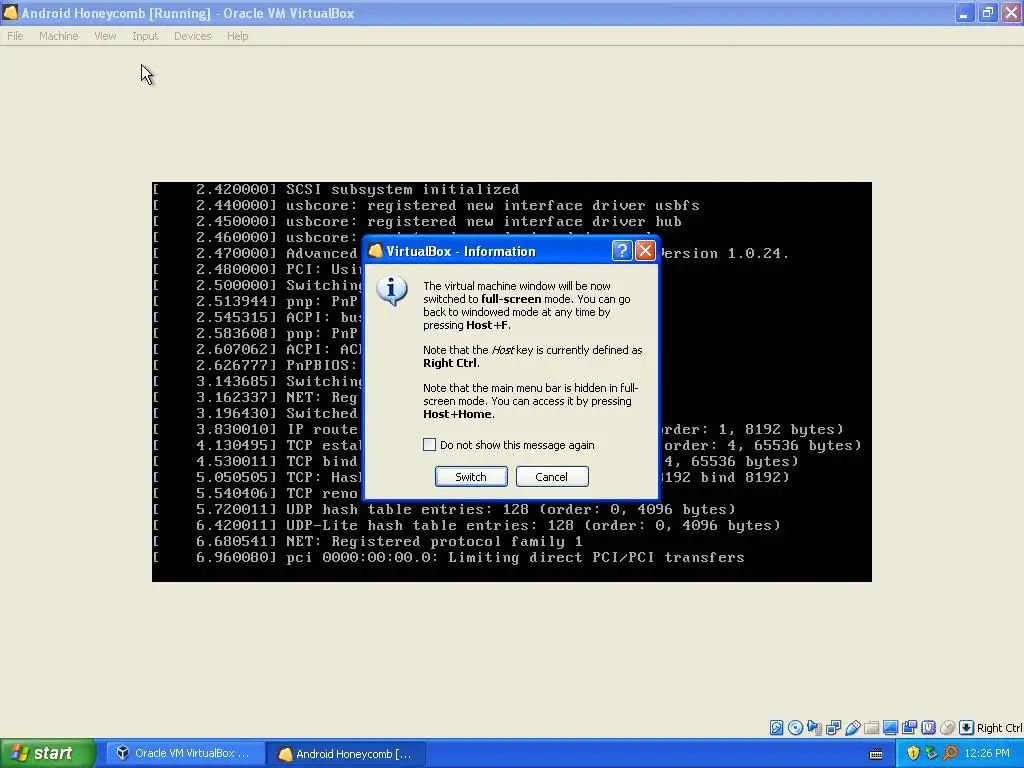Open the View menu
Image resolution: width=1024 pixels, height=768 pixels.
105,36
